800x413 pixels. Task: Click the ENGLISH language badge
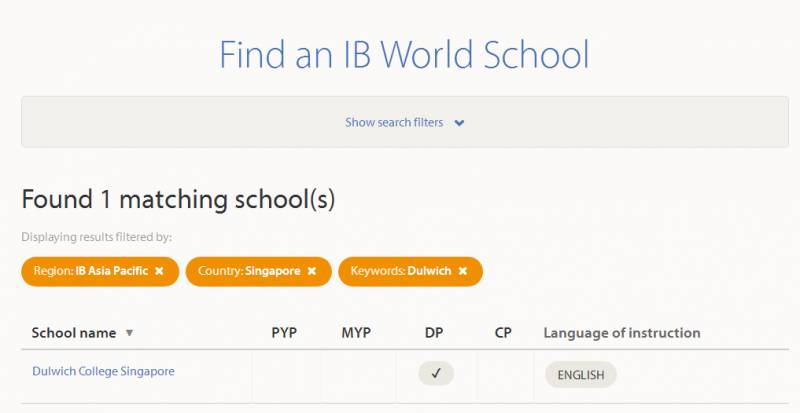tap(580, 375)
